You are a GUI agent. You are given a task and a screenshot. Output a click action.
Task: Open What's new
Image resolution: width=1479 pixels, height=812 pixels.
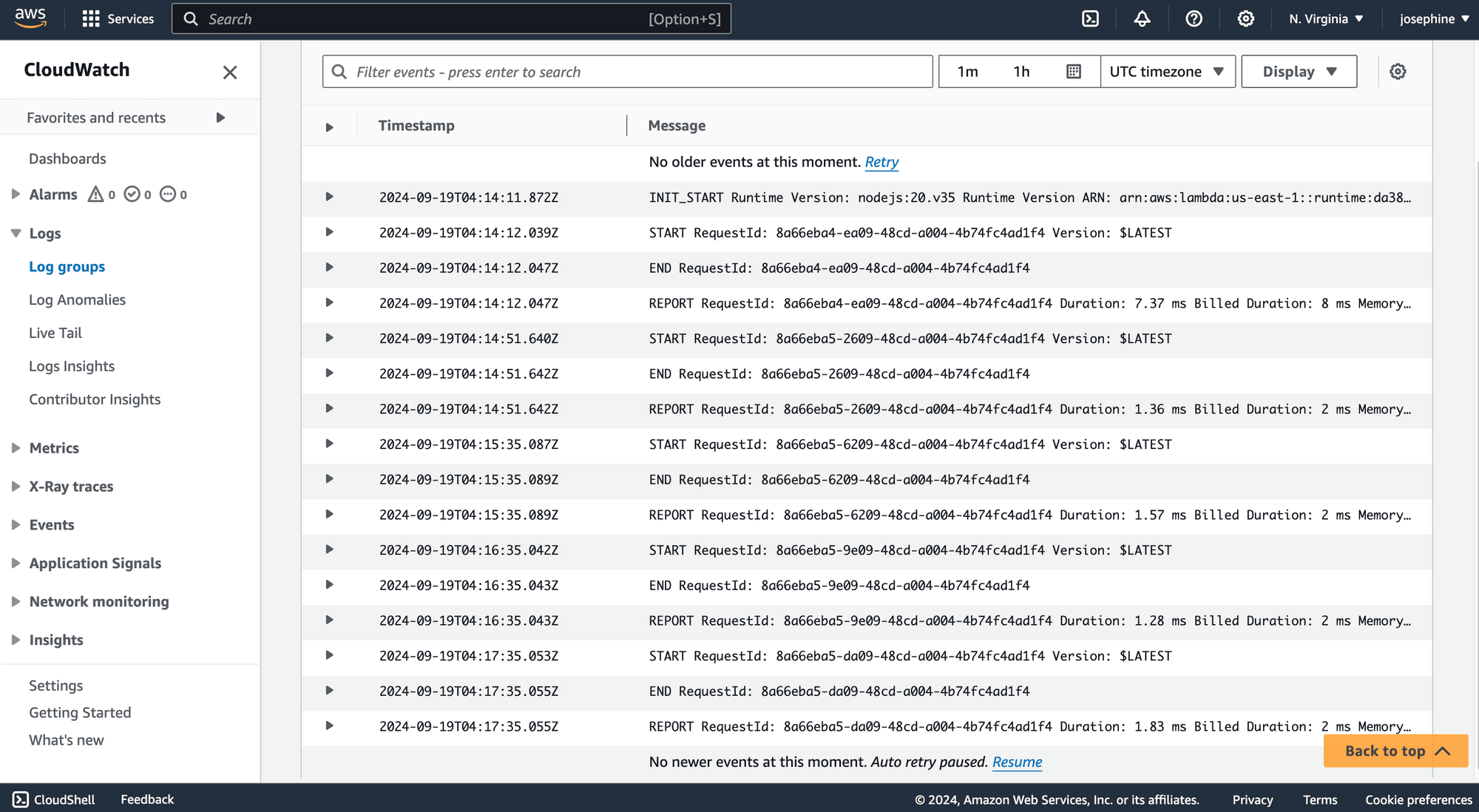[x=66, y=740]
